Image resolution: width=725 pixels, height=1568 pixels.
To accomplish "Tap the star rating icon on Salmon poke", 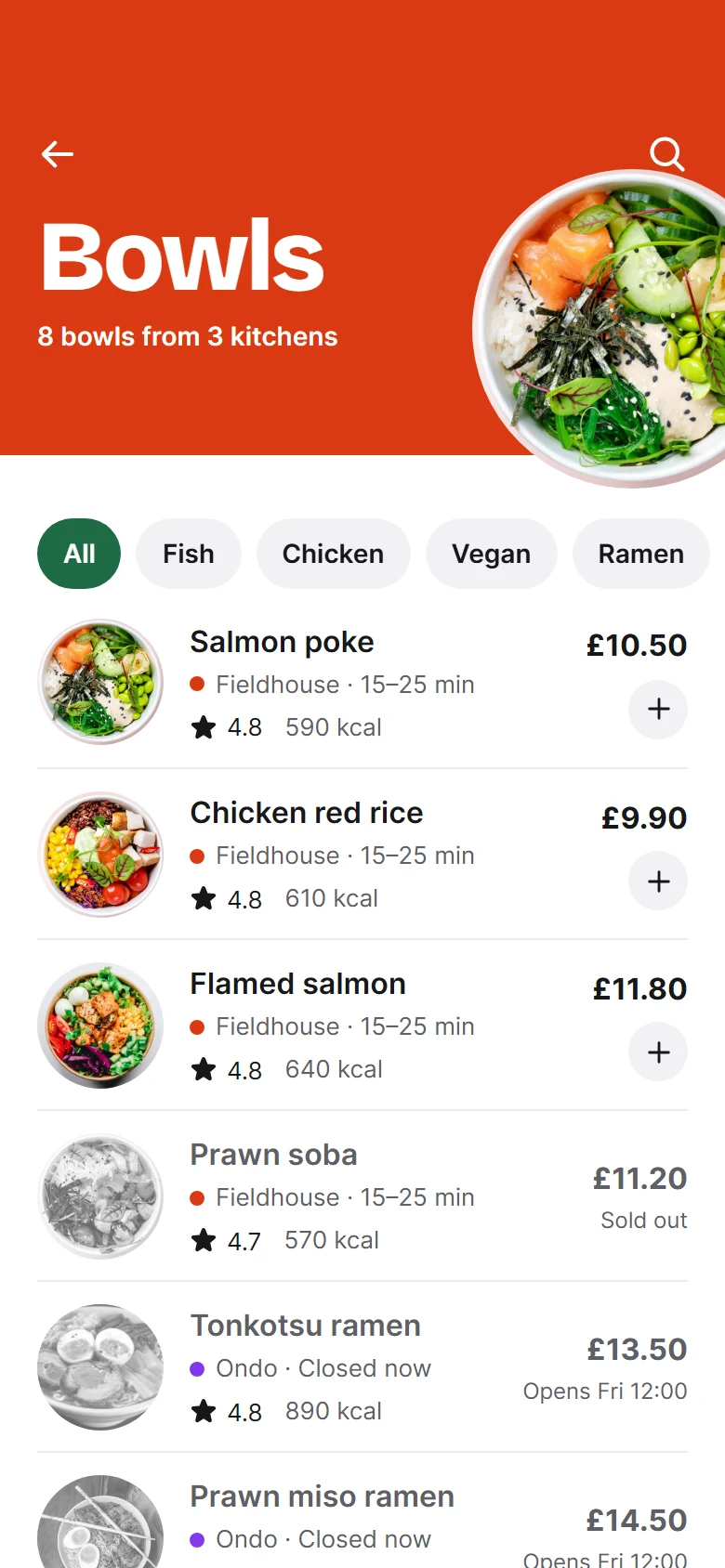I will click(x=204, y=726).
